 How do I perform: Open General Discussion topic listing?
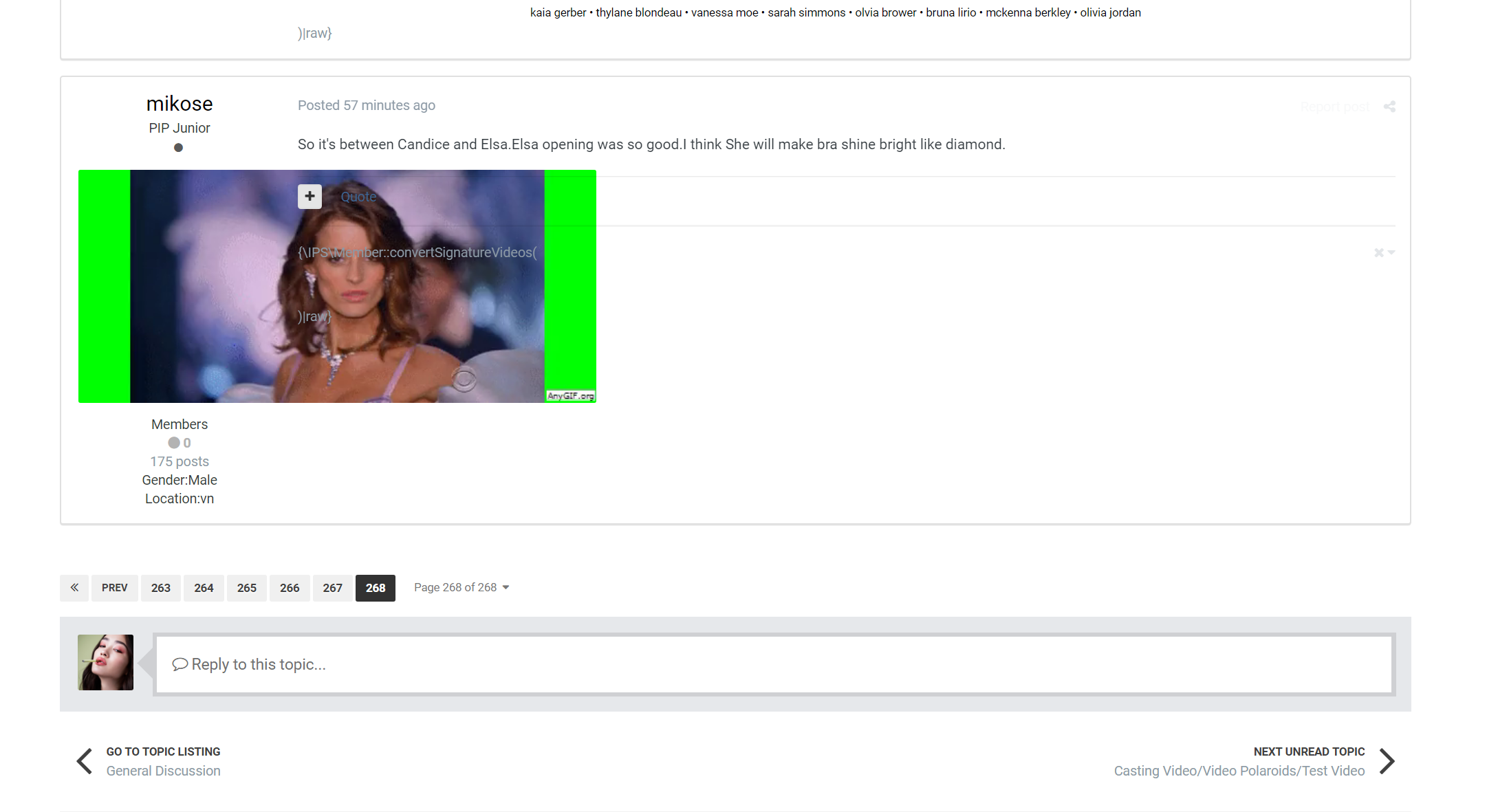[163, 771]
